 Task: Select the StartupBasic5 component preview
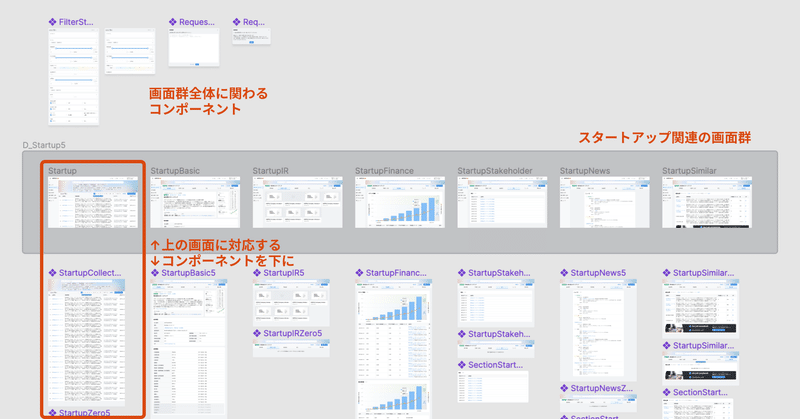click(x=189, y=349)
